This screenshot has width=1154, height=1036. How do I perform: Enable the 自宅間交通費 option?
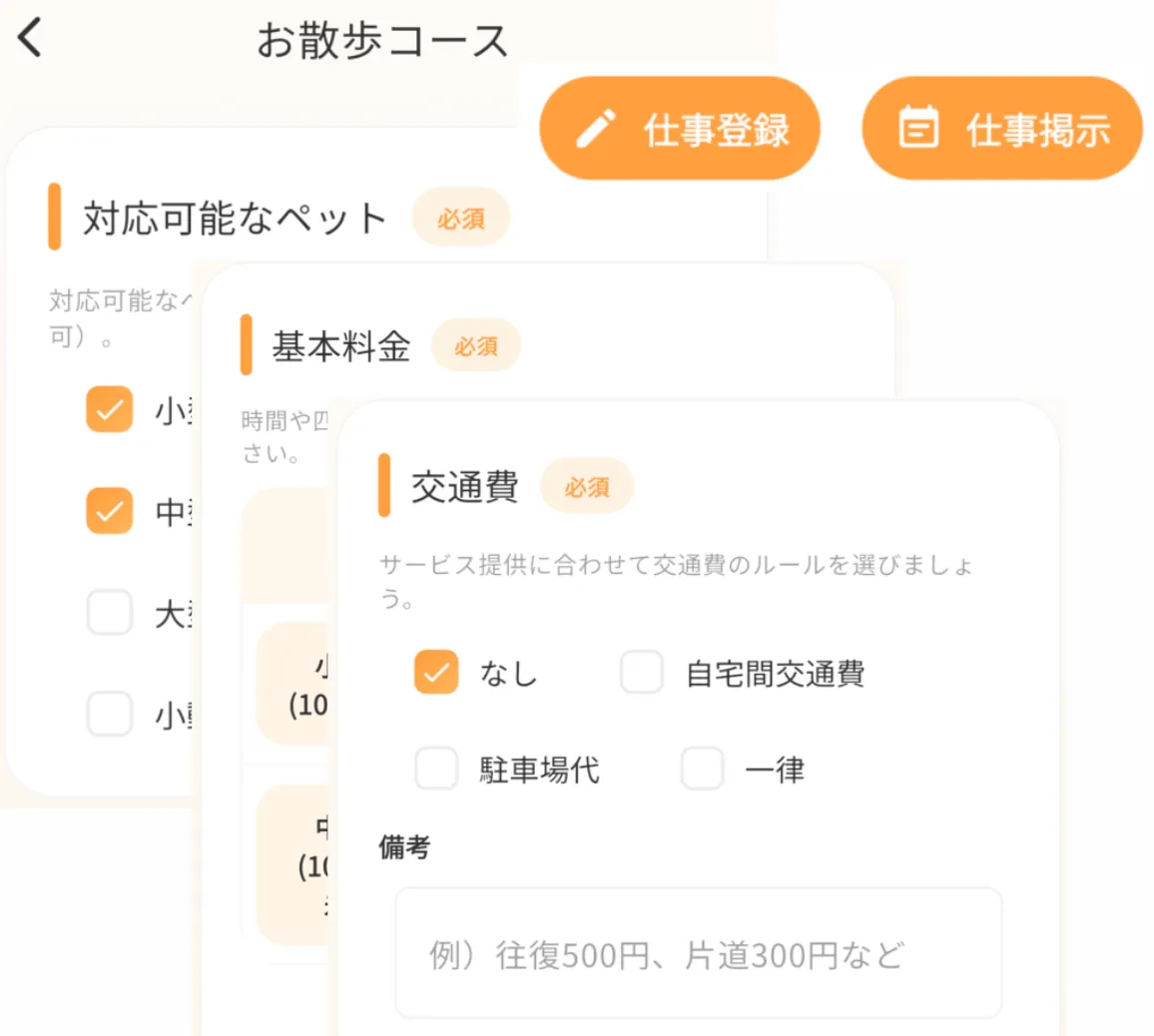(x=642, y=673)
